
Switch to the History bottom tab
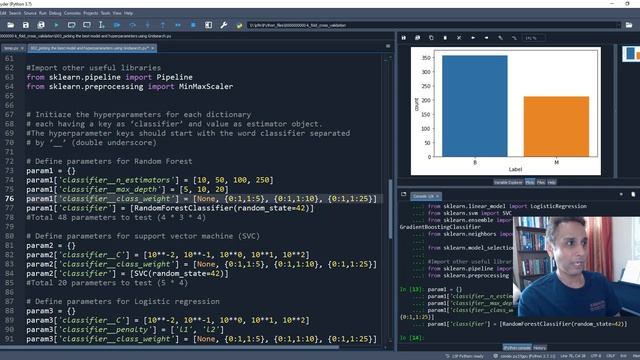click(x=540, y=348)
